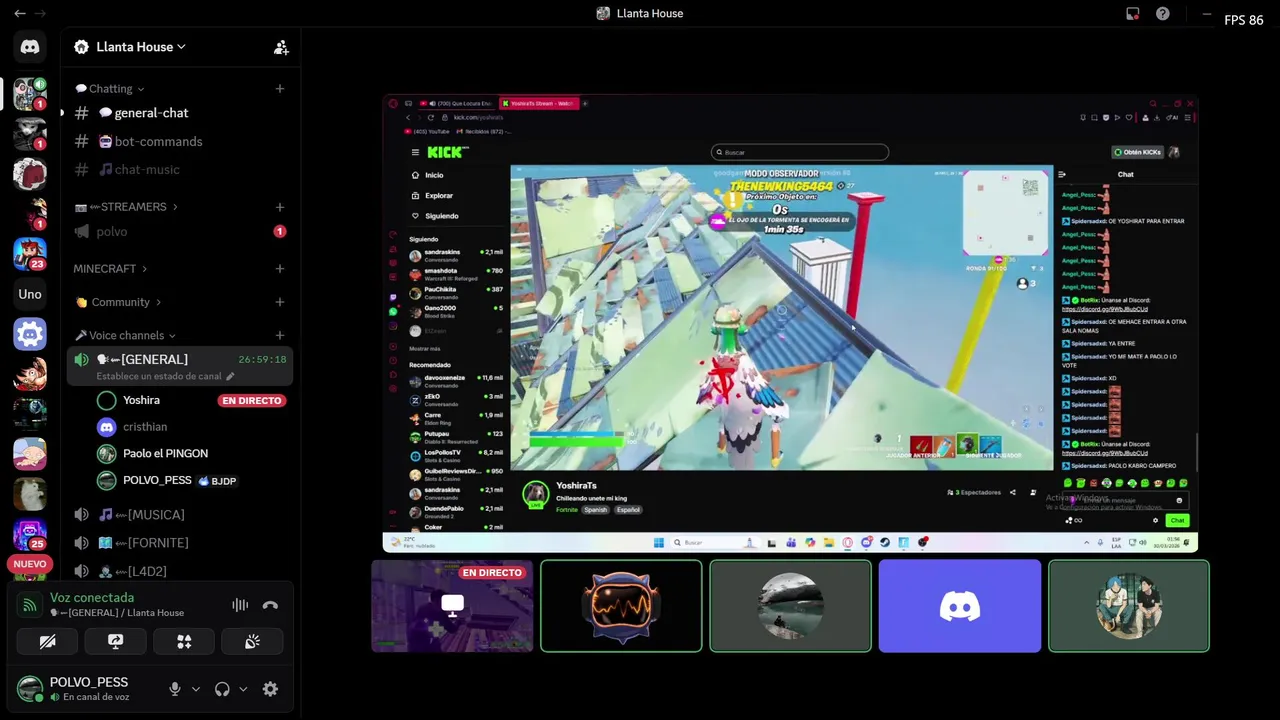Toggle microphone mute

(x=175, y=689)
